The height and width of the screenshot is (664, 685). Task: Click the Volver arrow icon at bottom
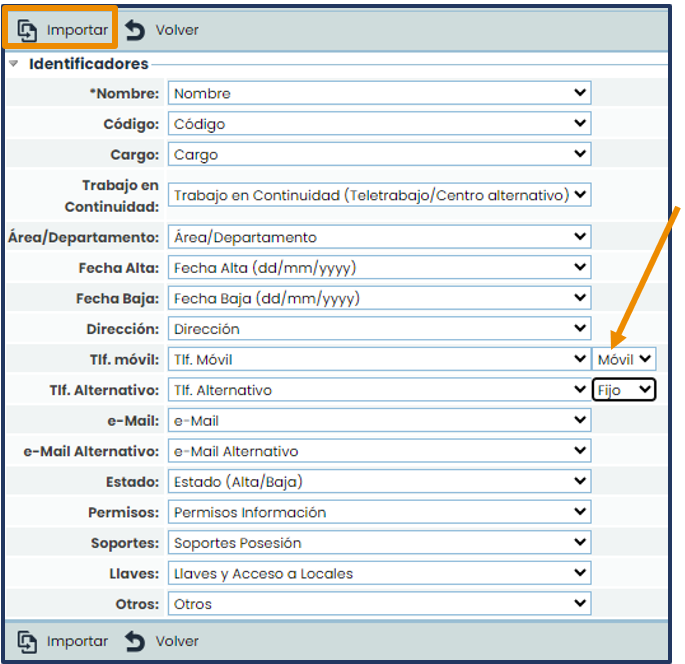click(x=135, y=641)
